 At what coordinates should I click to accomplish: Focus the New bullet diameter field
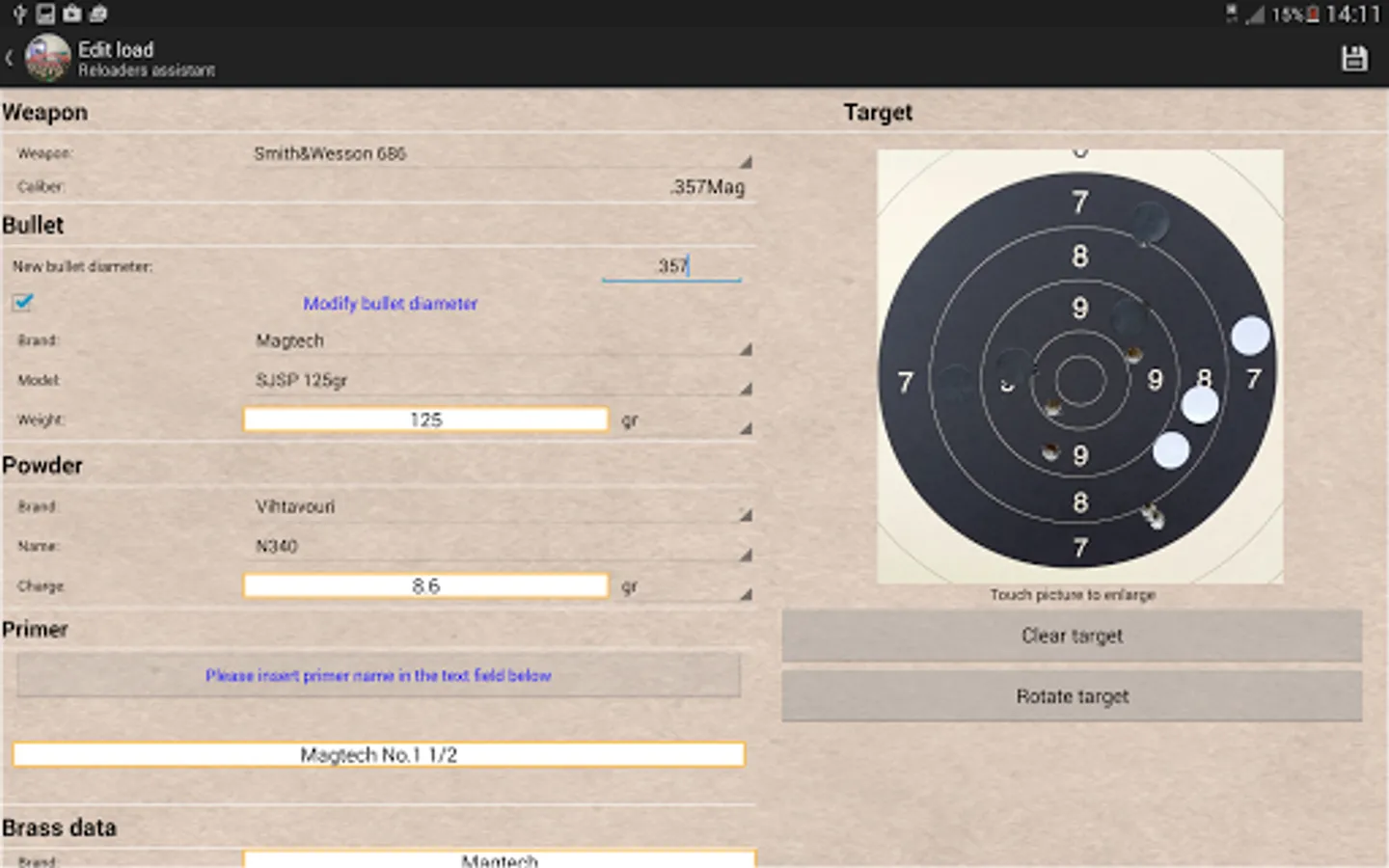671,265
